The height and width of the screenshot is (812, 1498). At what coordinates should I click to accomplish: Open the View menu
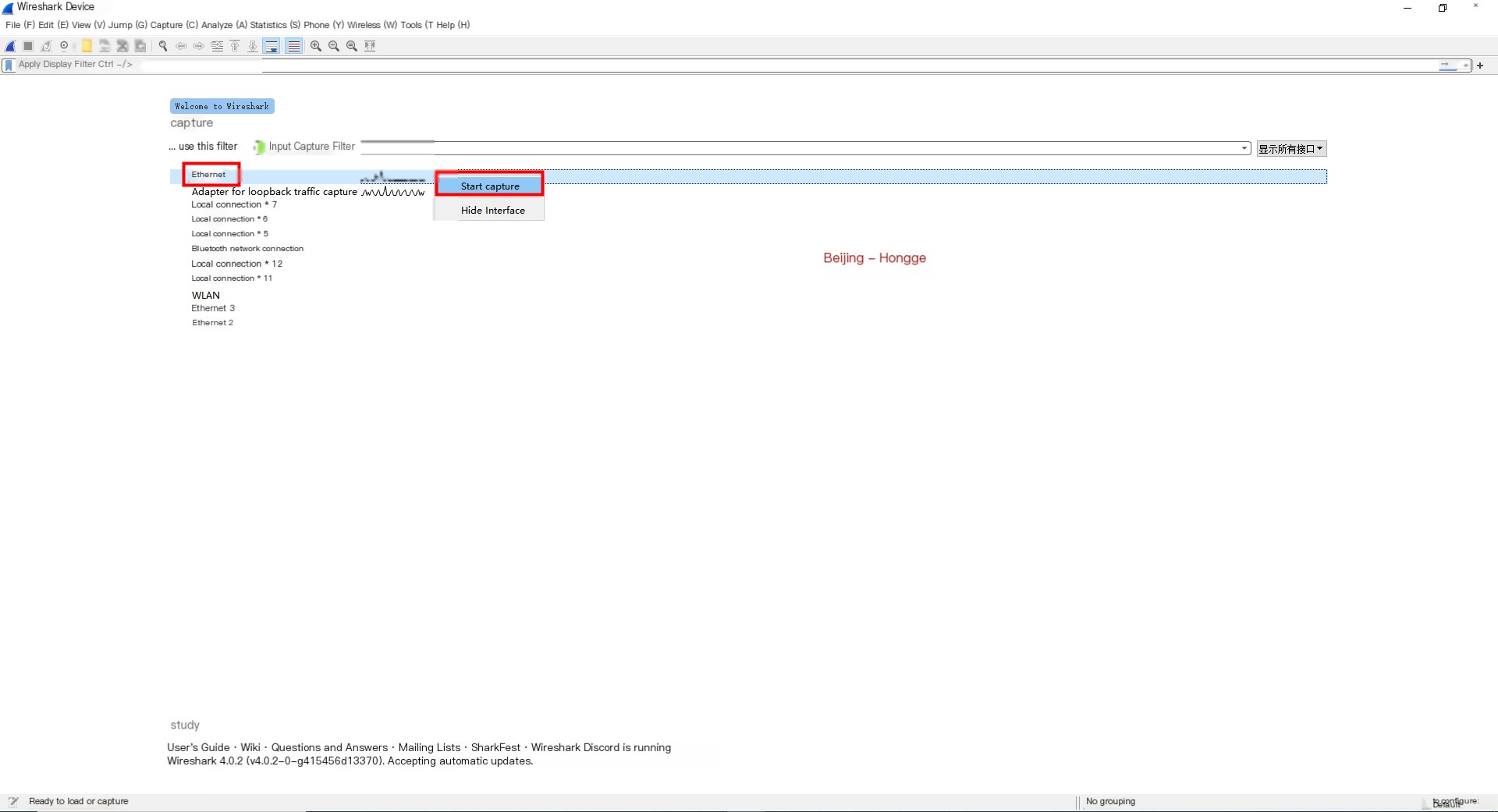point(88,25)
